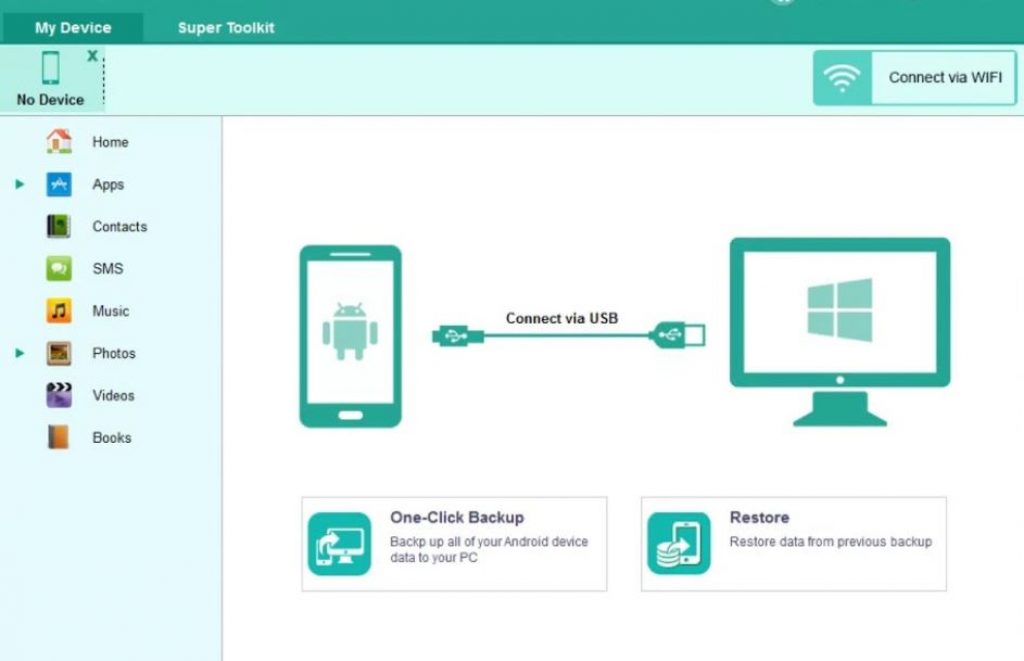This screenshot has height=661, width=1024.
Task: Click the Books icon in sidebar
Action: [59, 438]
